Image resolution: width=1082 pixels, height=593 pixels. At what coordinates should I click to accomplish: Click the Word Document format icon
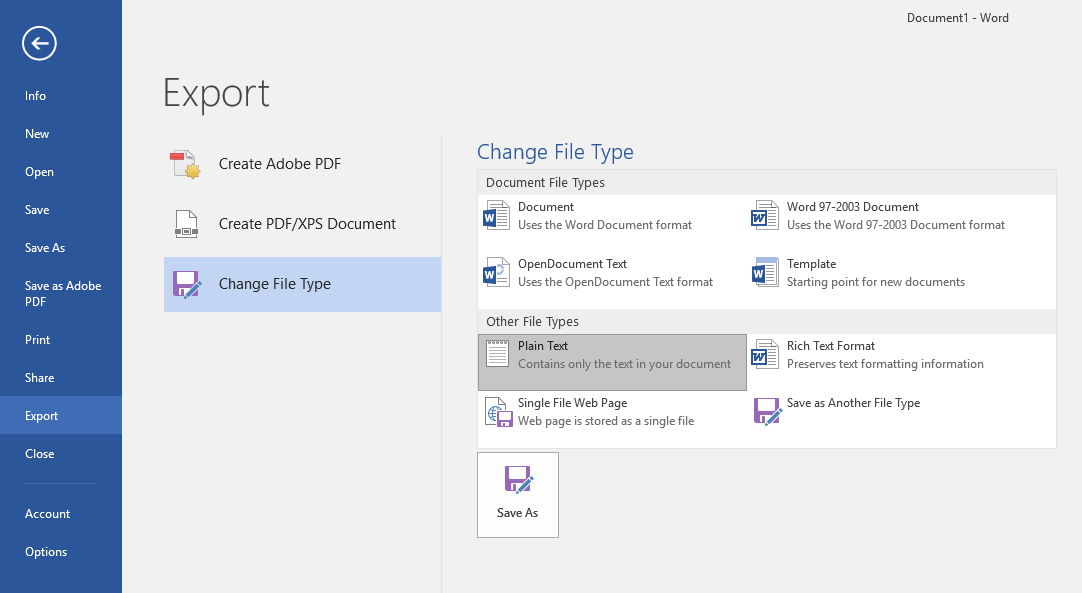pos(496,215)
